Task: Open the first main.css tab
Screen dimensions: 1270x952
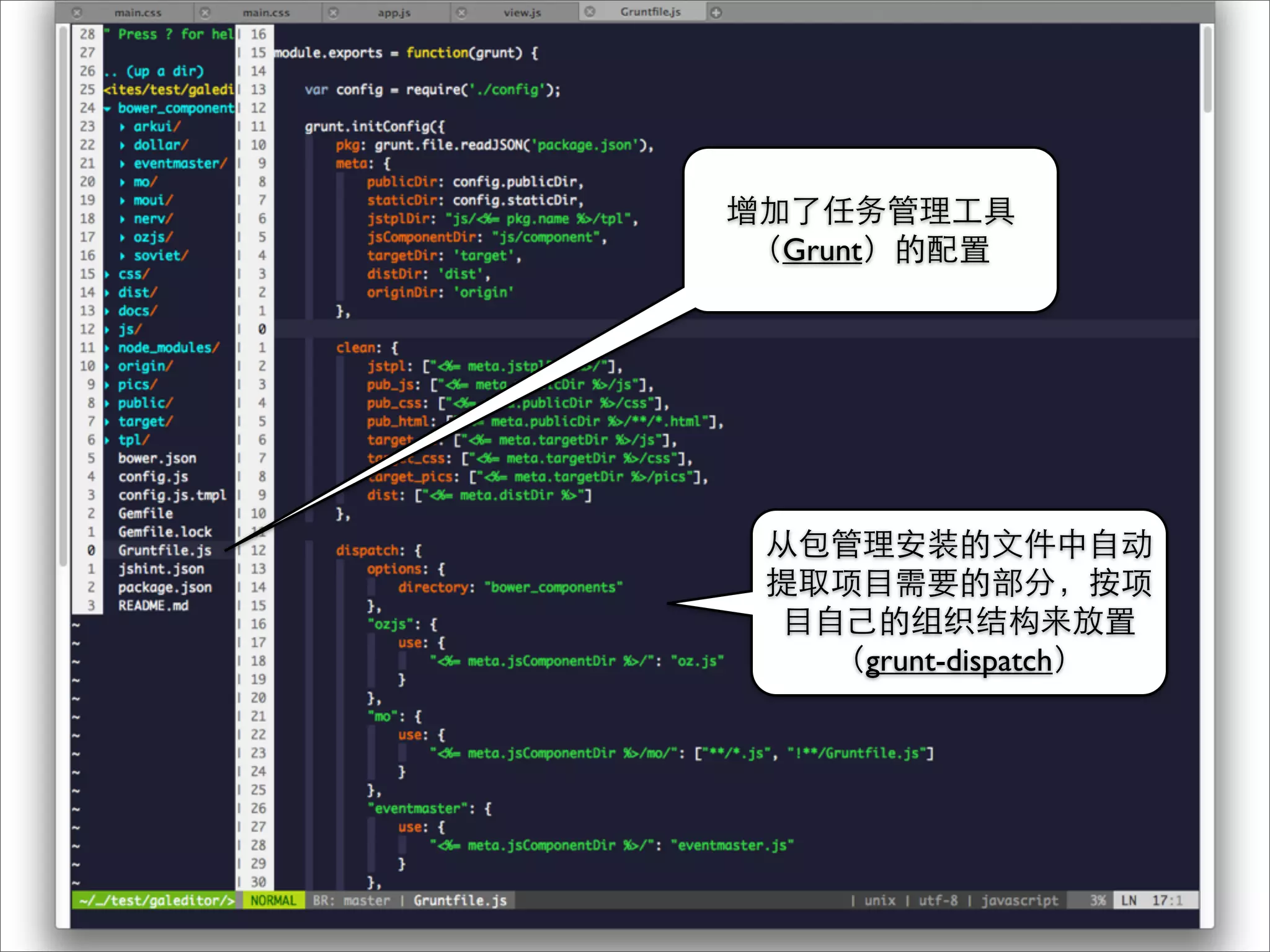Action: coord(138,12)
